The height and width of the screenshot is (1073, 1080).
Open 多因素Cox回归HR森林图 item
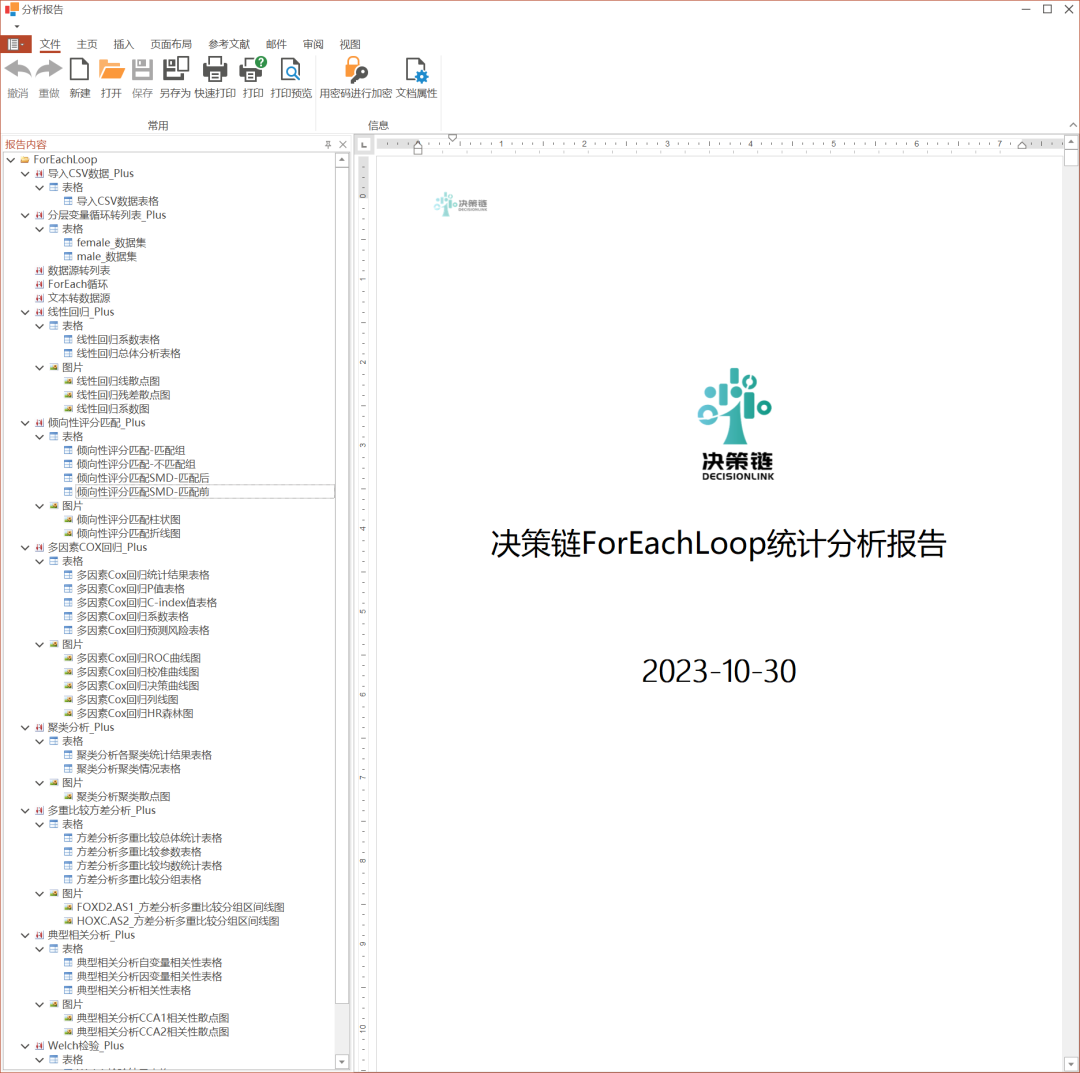coord(134,713)
